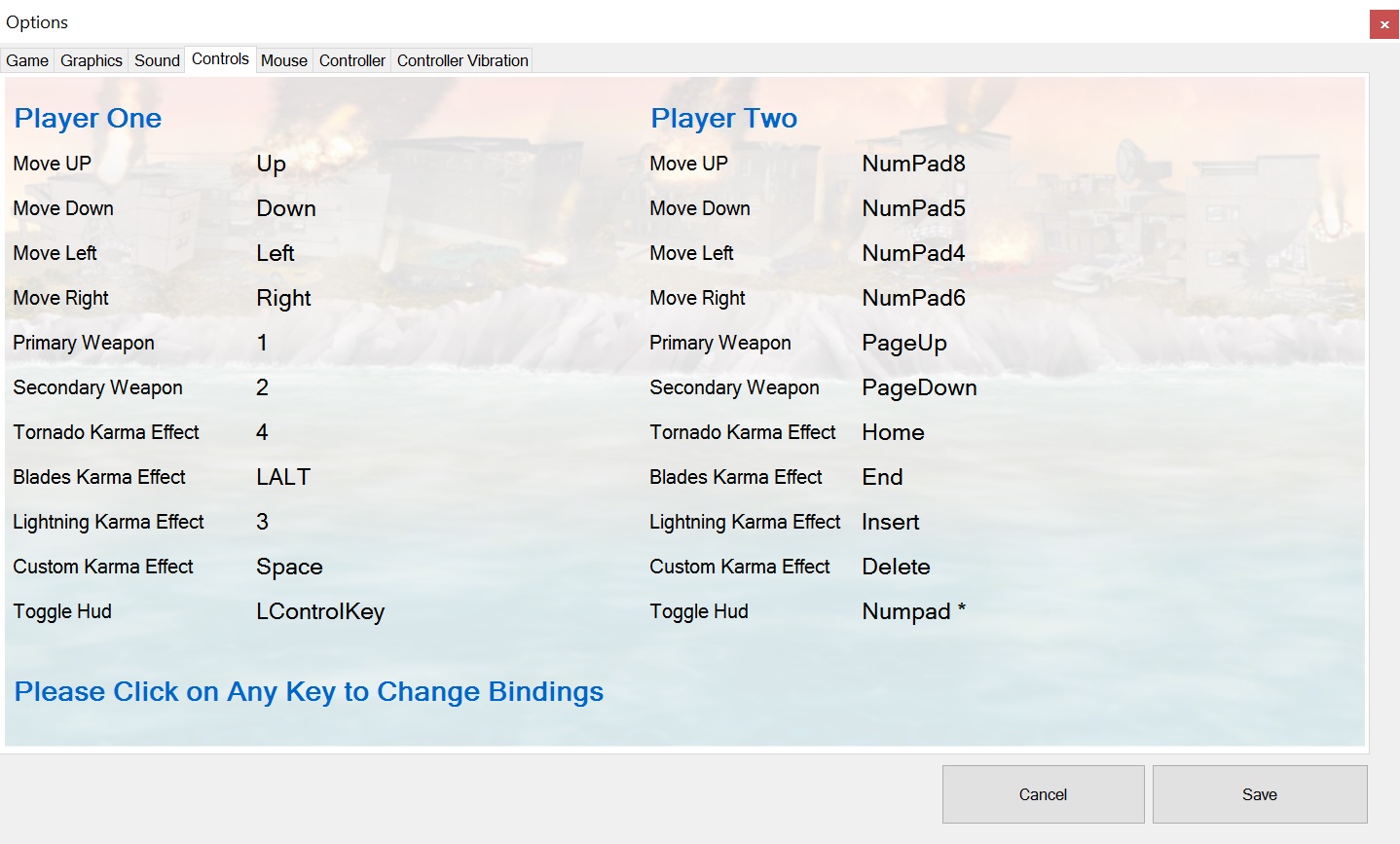Rebind Player One Primary Weapon key
The height and width of the screenshot is (844, 1400).
pos(262,343)
